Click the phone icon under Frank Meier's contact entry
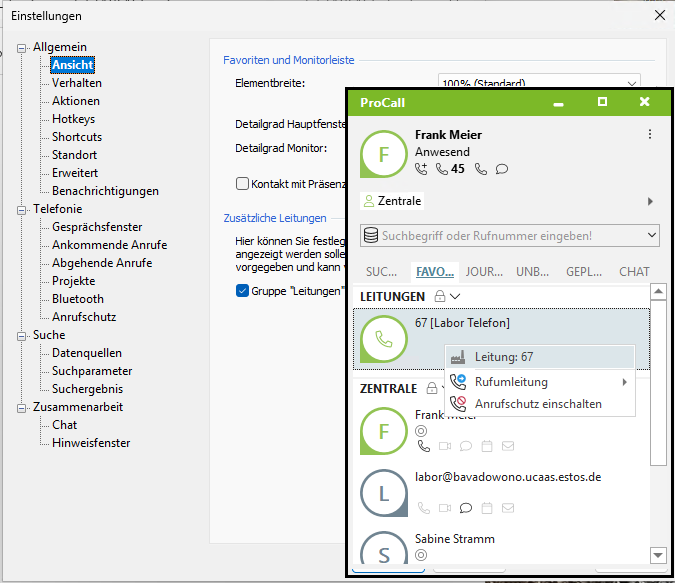 [x=423, y=446]
